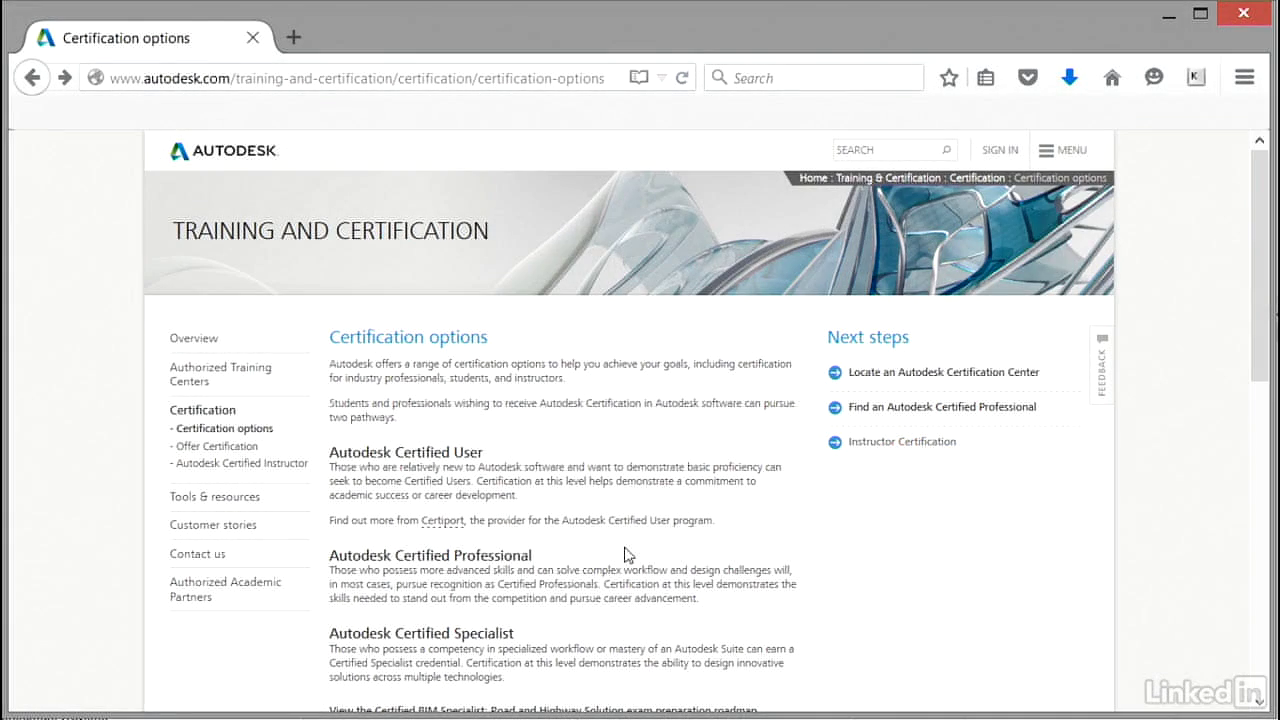
Task: Open a new tab with plus button
Action: tap(293, 38)
